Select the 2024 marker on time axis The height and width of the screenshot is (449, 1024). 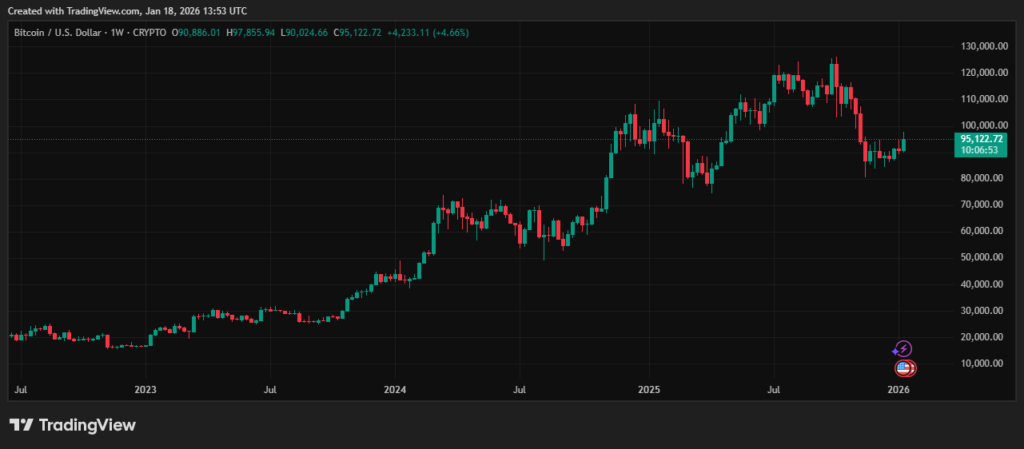pyautogui.click(x=395, y=388)
